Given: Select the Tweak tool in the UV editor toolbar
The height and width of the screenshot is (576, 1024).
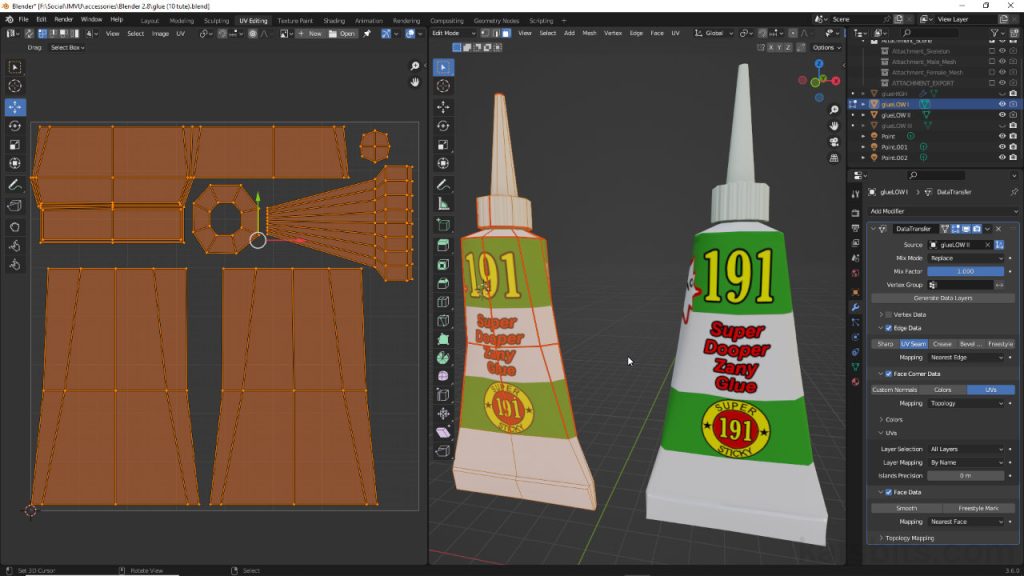Looking at the screenshot, I should tap(14, 66).
